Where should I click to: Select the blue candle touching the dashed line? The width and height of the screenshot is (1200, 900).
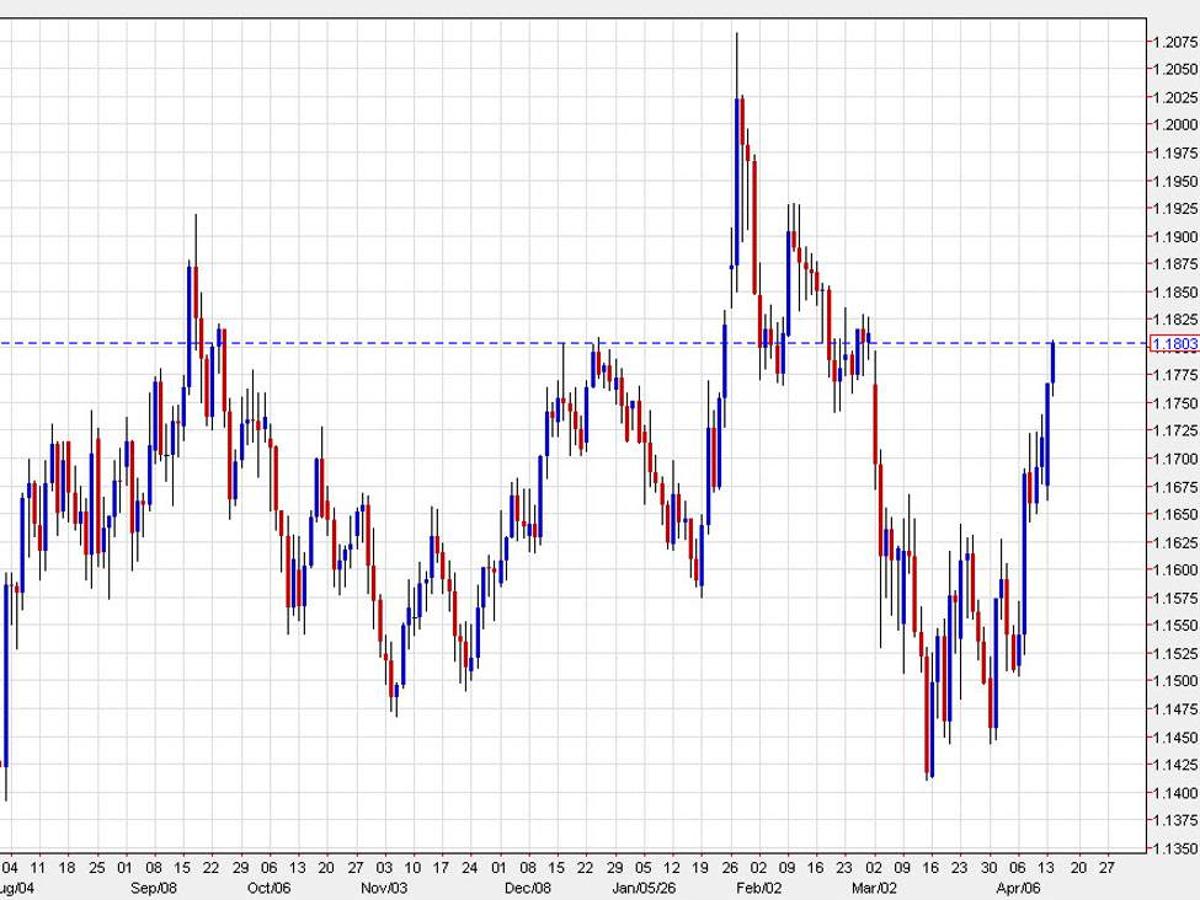[x=1055, y=350]
